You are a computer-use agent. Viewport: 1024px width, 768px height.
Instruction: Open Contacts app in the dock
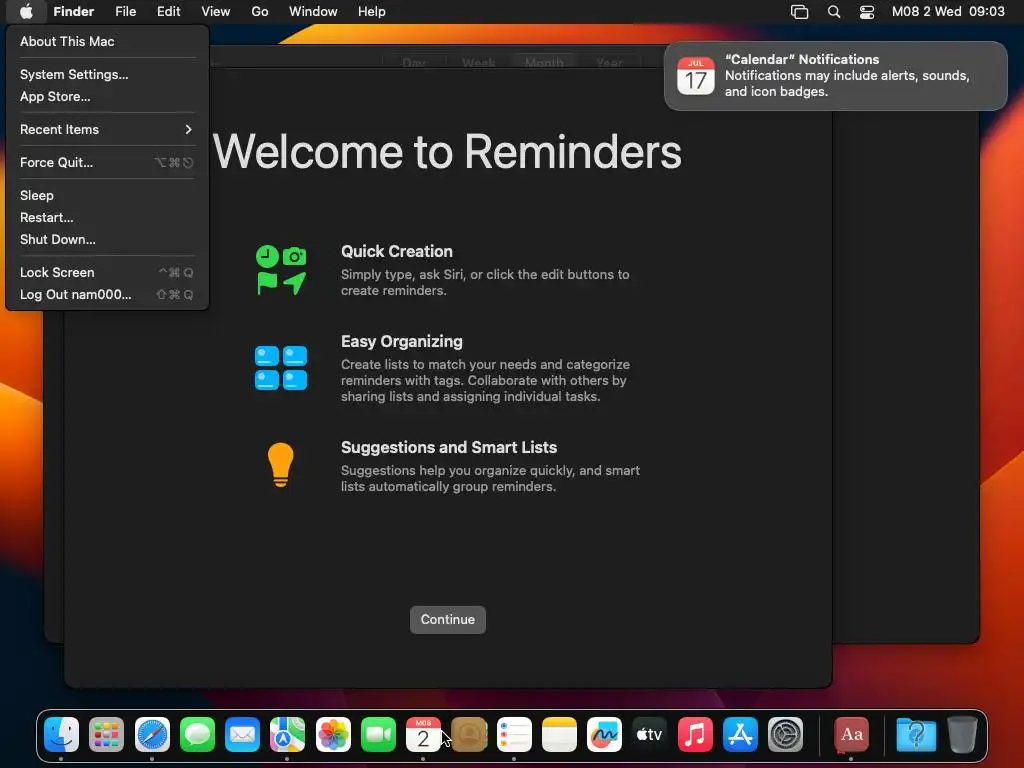click(469, 735)
